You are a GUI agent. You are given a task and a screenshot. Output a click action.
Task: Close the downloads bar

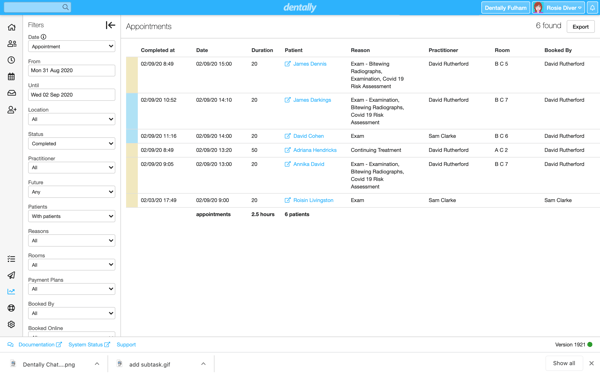pyautogui.click(x=591, y=363)
